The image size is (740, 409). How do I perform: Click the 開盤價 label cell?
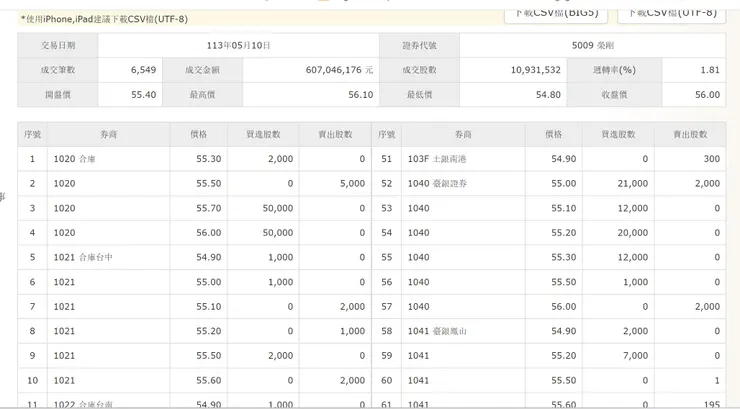(58, 94)
